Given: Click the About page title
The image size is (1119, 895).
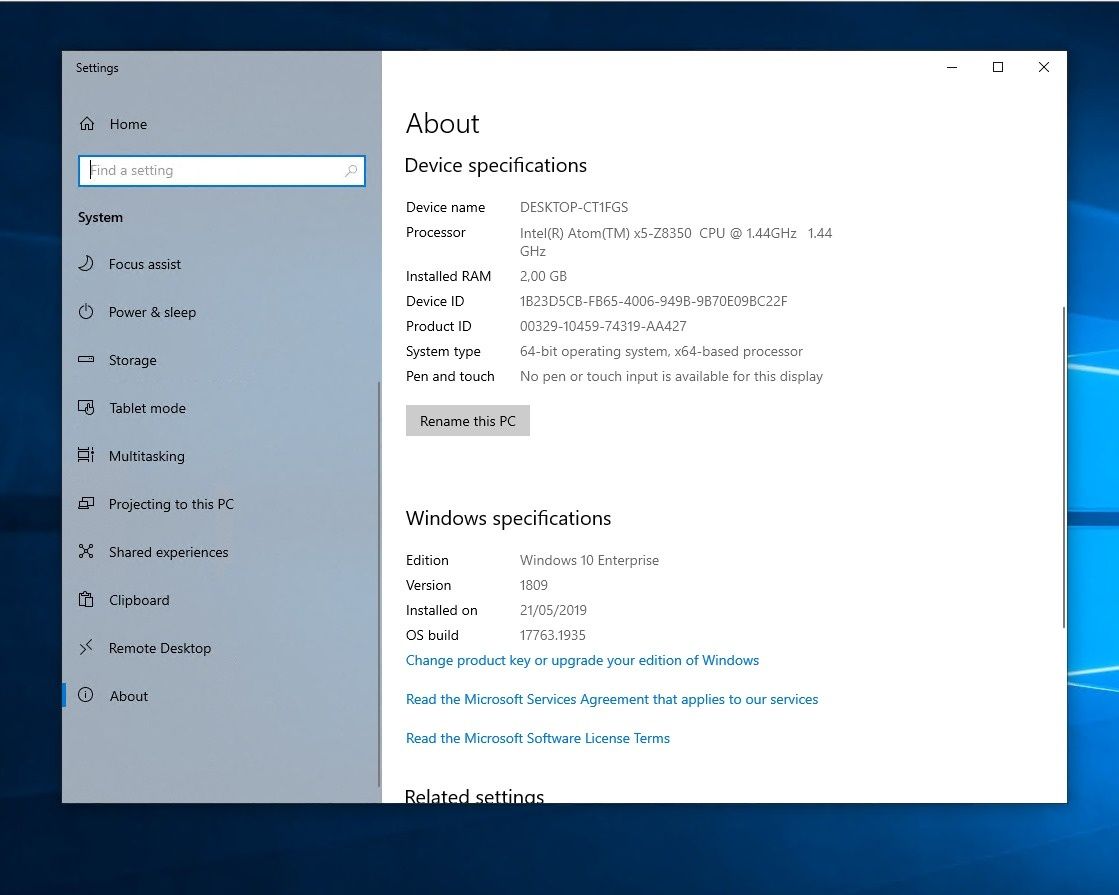Looking at the screenshot, I should pyautogui.click(x=442, y=123).
